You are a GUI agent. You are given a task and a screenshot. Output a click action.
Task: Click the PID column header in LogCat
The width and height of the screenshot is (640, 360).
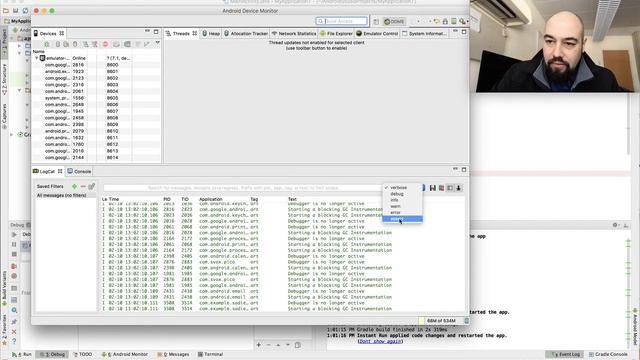[167, 199]
